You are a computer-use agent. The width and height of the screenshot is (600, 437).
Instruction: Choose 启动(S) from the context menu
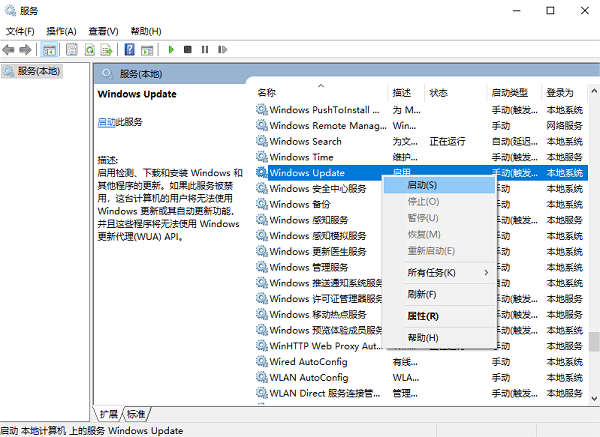[421, 186]
